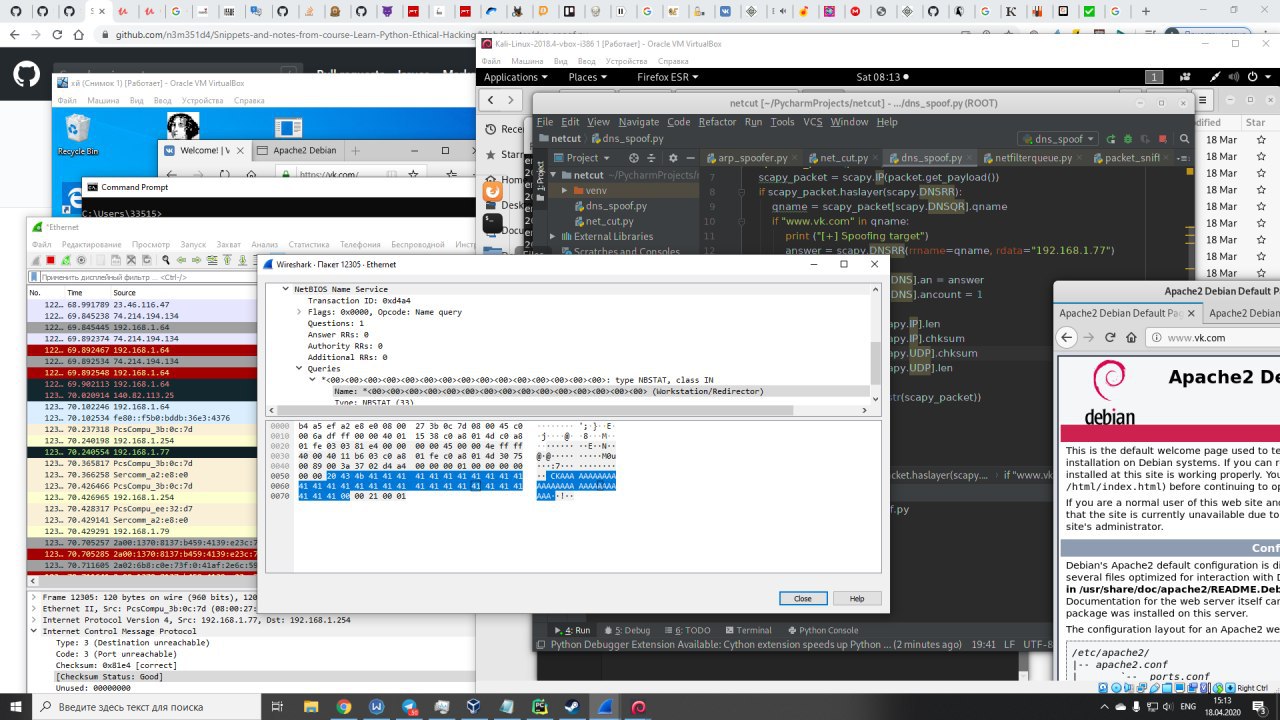Image resolution: width=1280 pixels, height=720 pixels.
Task: Go to next packet green right arrow
Action: (x=196, y=260)
